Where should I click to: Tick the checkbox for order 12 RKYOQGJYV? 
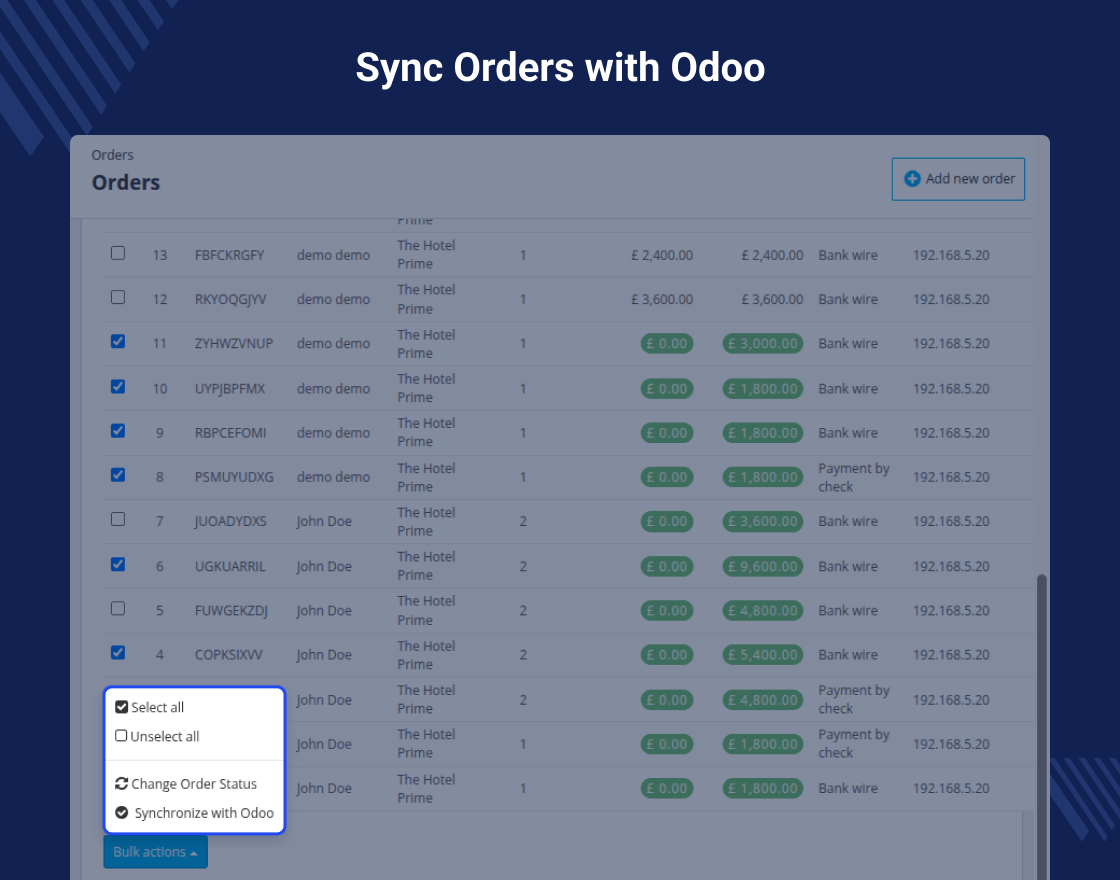coord(118,297)
